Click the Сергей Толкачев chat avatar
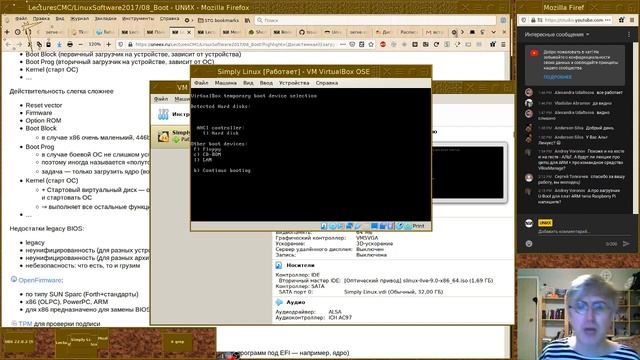The height and width of the screenshot is (360, 640). 529,178
